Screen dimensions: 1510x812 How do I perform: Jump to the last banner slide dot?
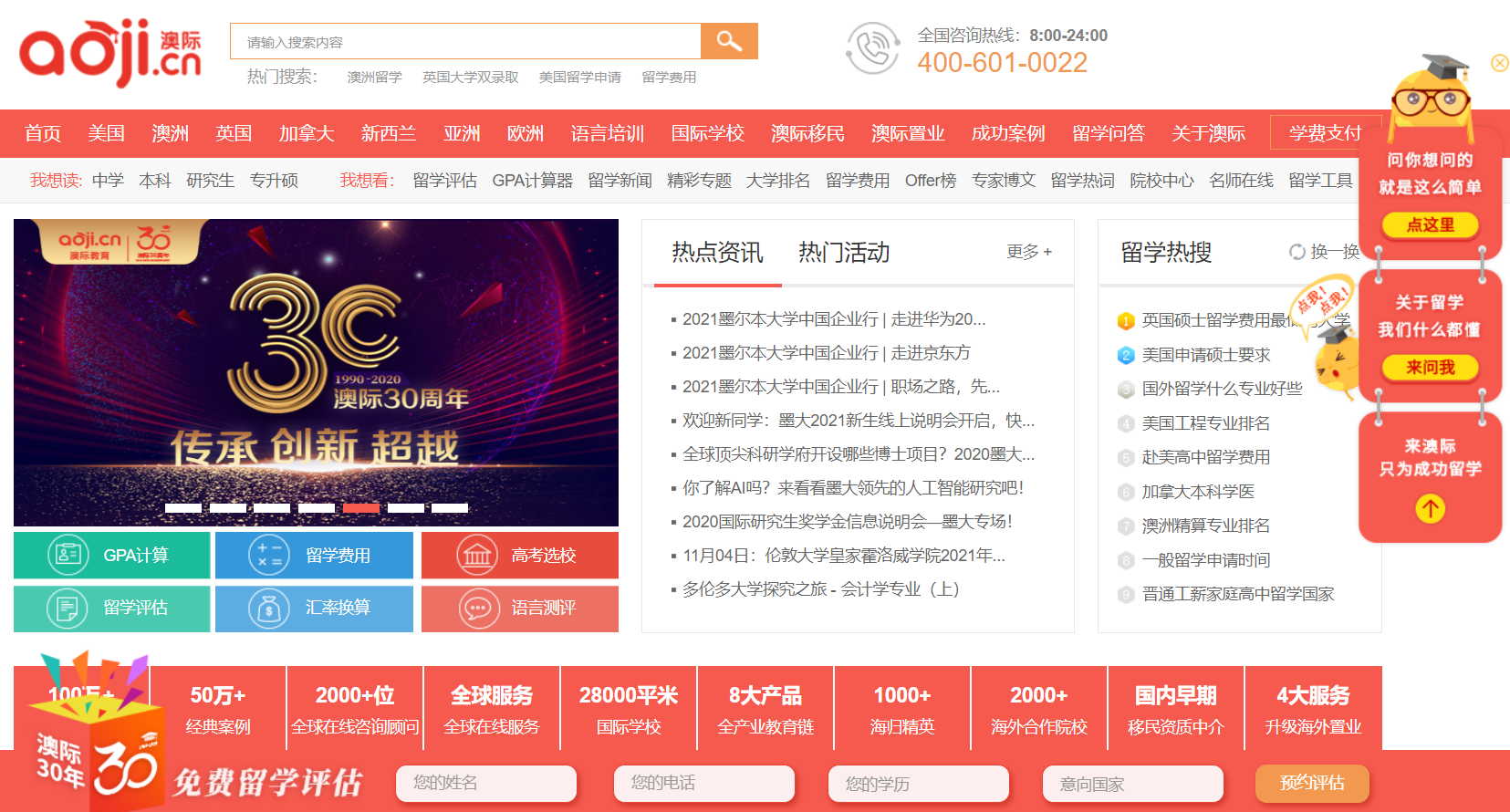click(450, 507)
